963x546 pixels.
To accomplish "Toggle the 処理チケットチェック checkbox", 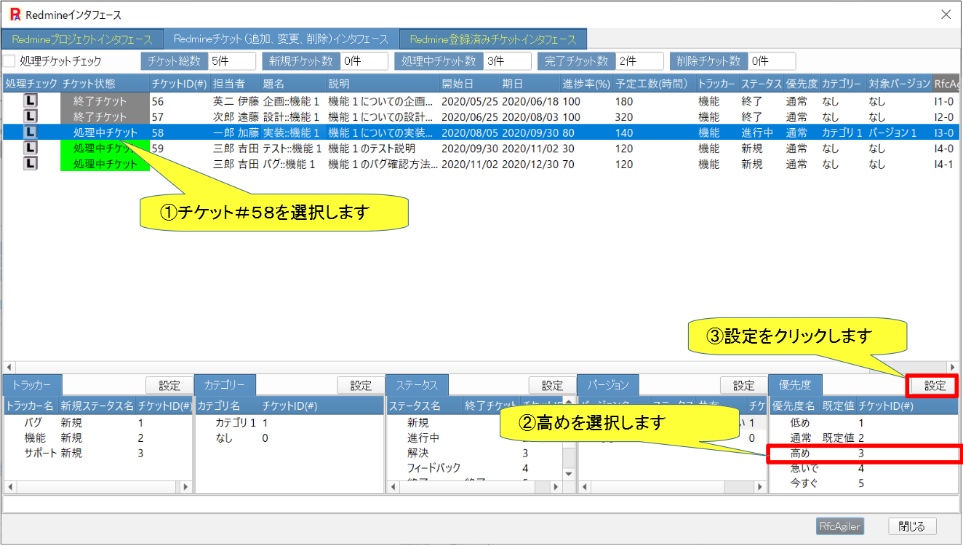I will pos(9,61).
